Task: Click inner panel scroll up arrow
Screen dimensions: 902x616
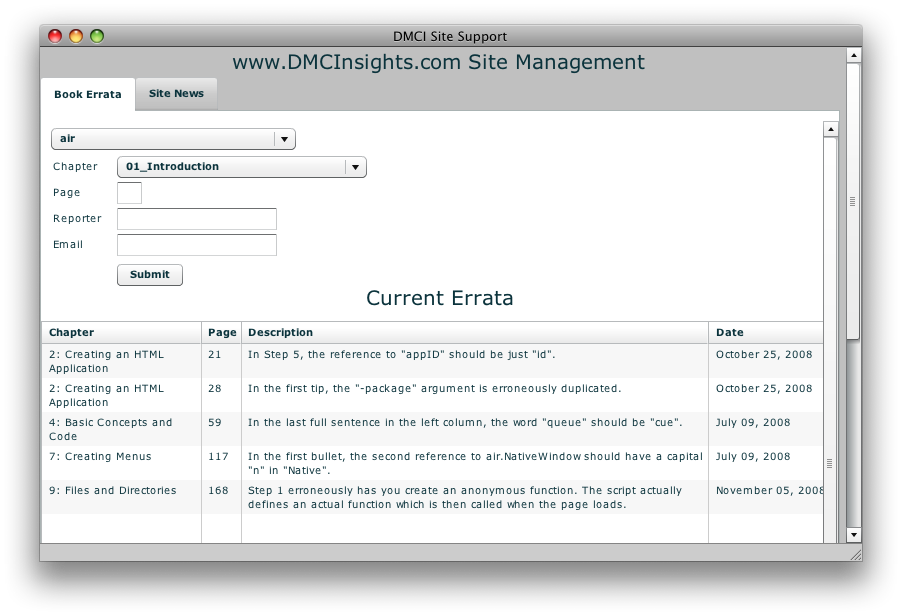Action: 830,129
